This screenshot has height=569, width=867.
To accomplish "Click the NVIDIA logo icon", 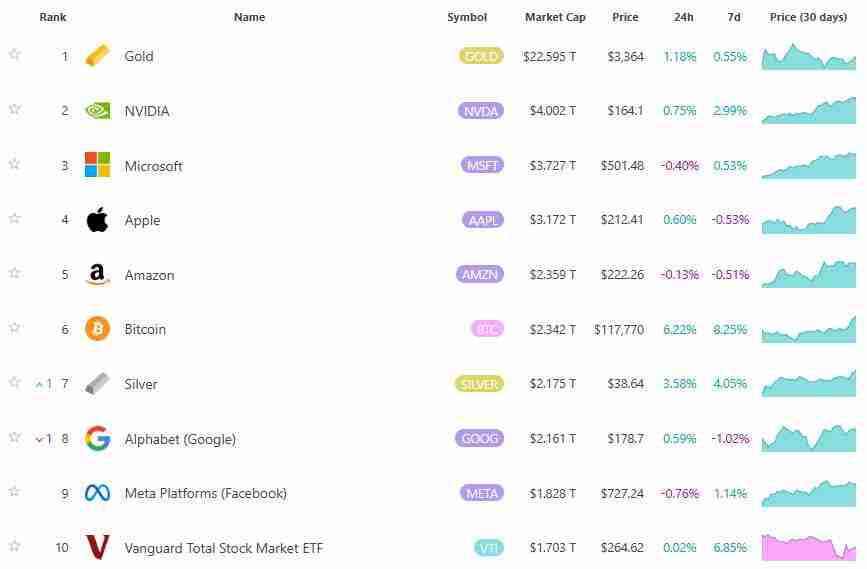I will click(97, 111).
